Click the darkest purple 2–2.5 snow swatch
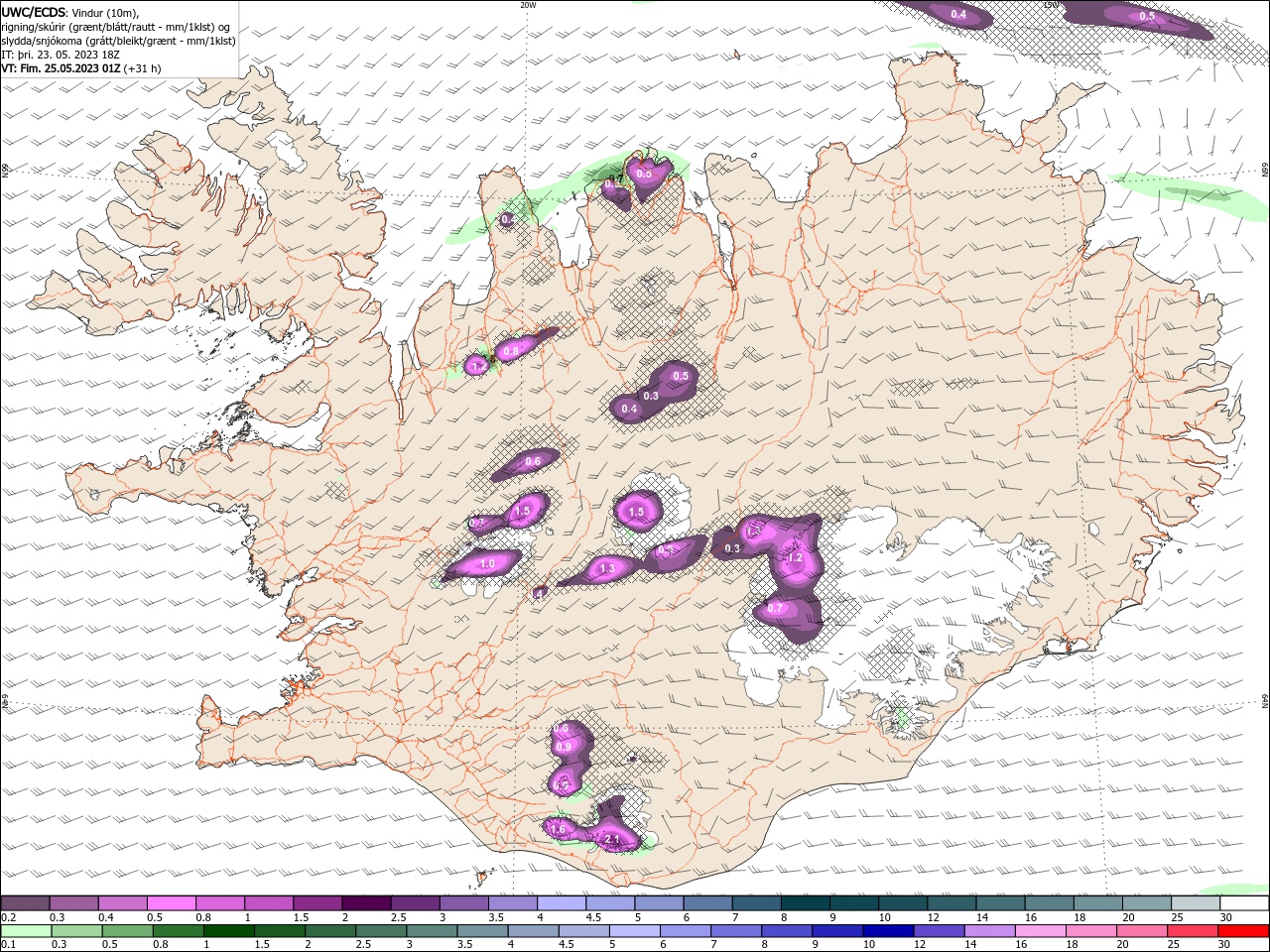Viewport: 1270px width, 952px height. pyautogui.click(x=365, y=903)
